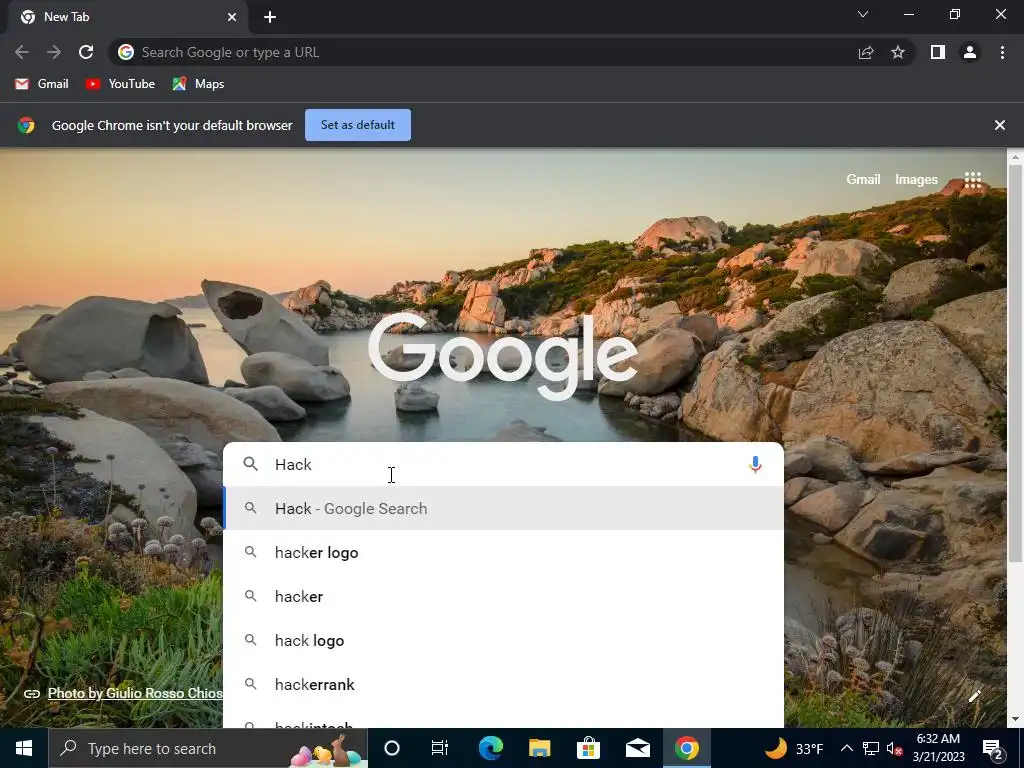Open YouTube bookmark
This screenshot has width=1024, height=768.
121,84
